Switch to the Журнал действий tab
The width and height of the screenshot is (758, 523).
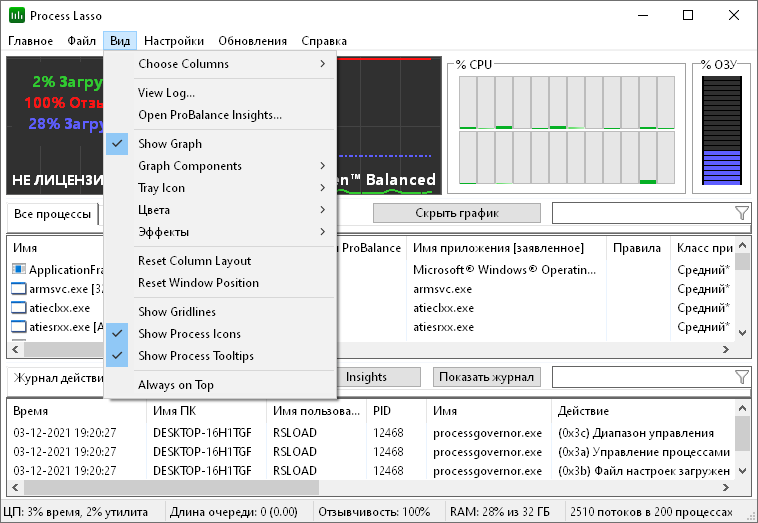pyautogui.click(x=57, y=378)
